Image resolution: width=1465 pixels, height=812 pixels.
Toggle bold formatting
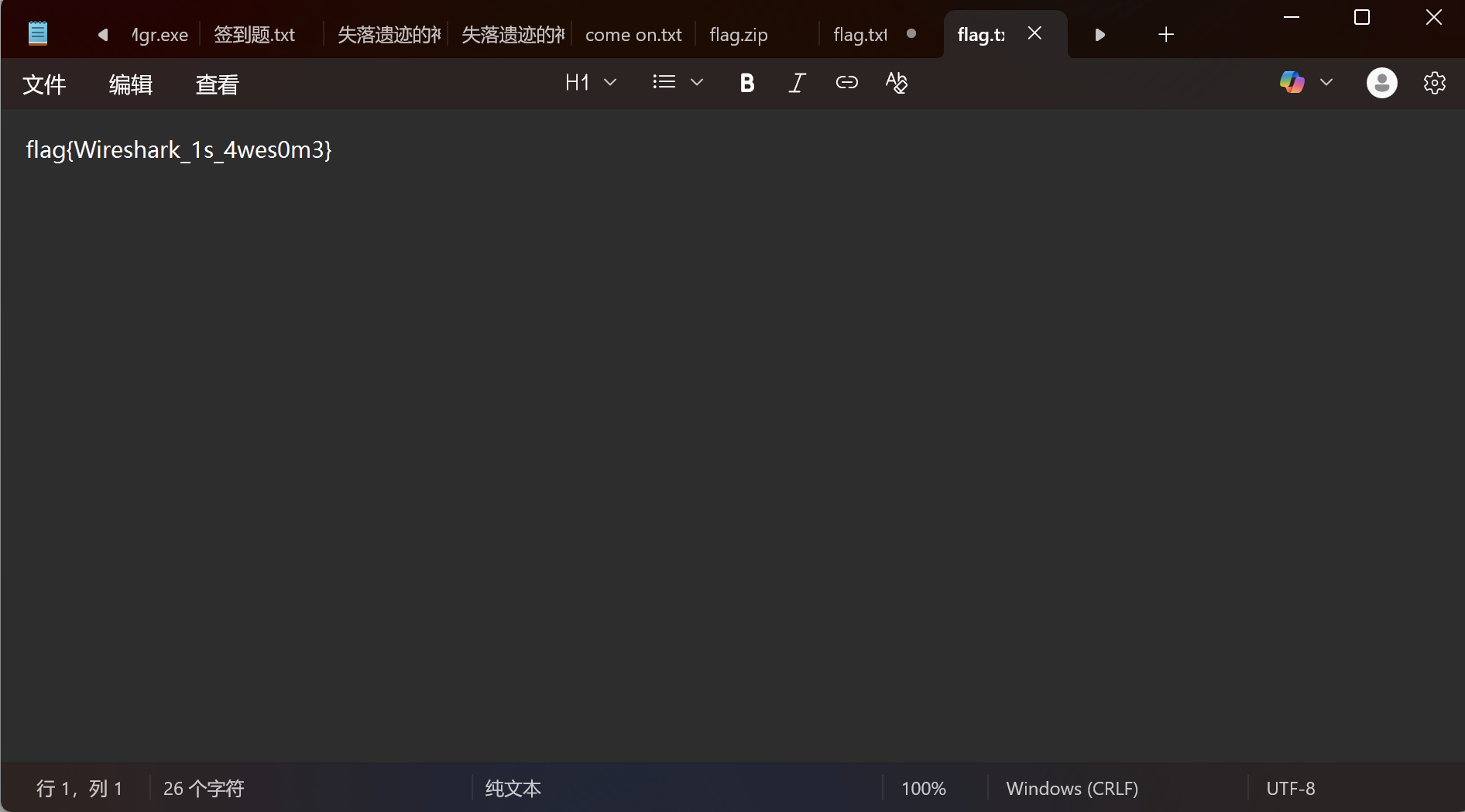click(x=746, y=83)
